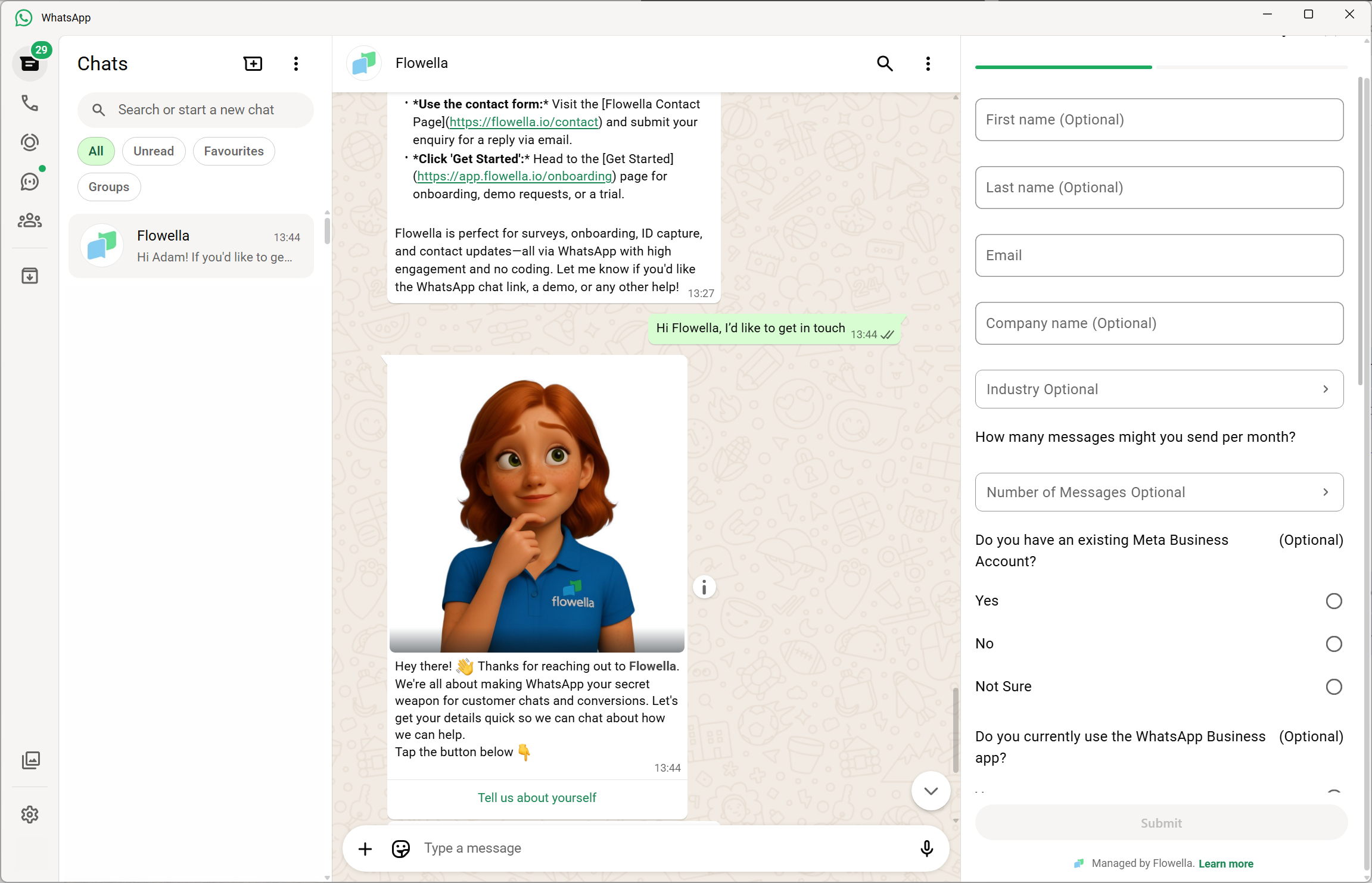The height and width of the screenshot is (883, 1372).
Task: Start a new chat
Action: point(253,63)
